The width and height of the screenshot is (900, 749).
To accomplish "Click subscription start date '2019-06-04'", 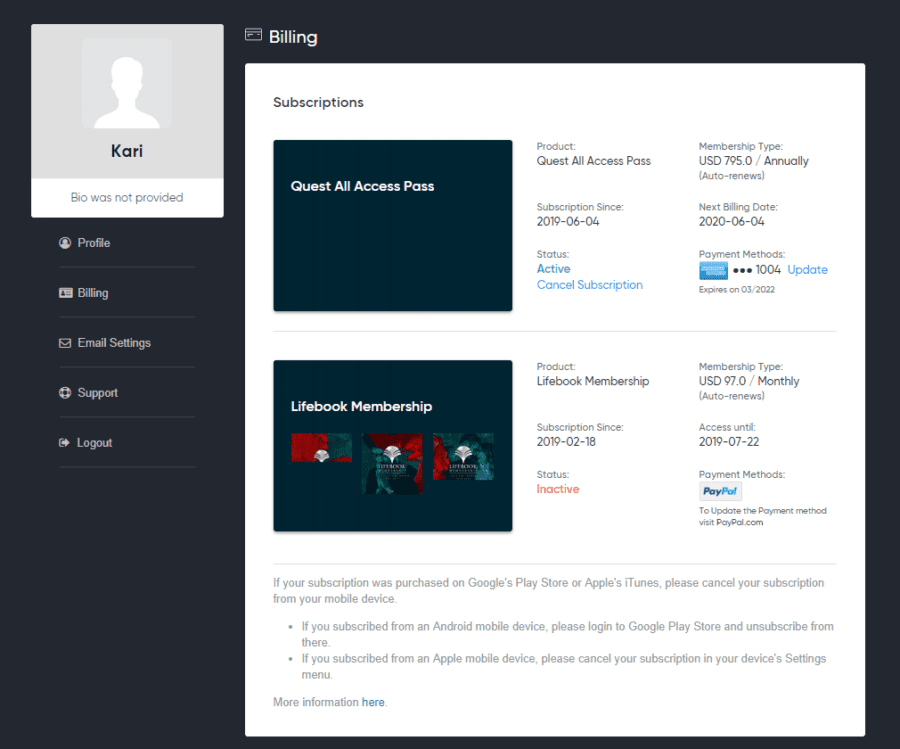I will click(x=568, y=222).
